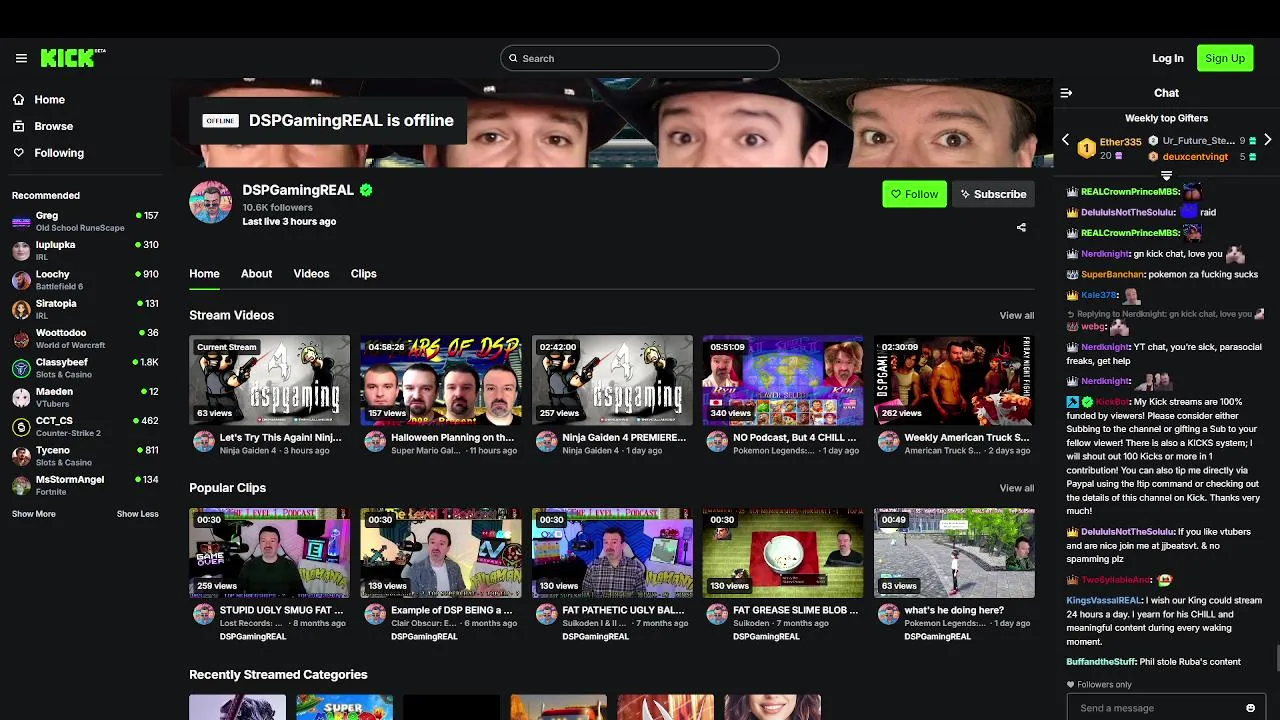The height and width of the screenshot is (720, 1280).
Task: Open Home in the sidebar
Action: 50,100
